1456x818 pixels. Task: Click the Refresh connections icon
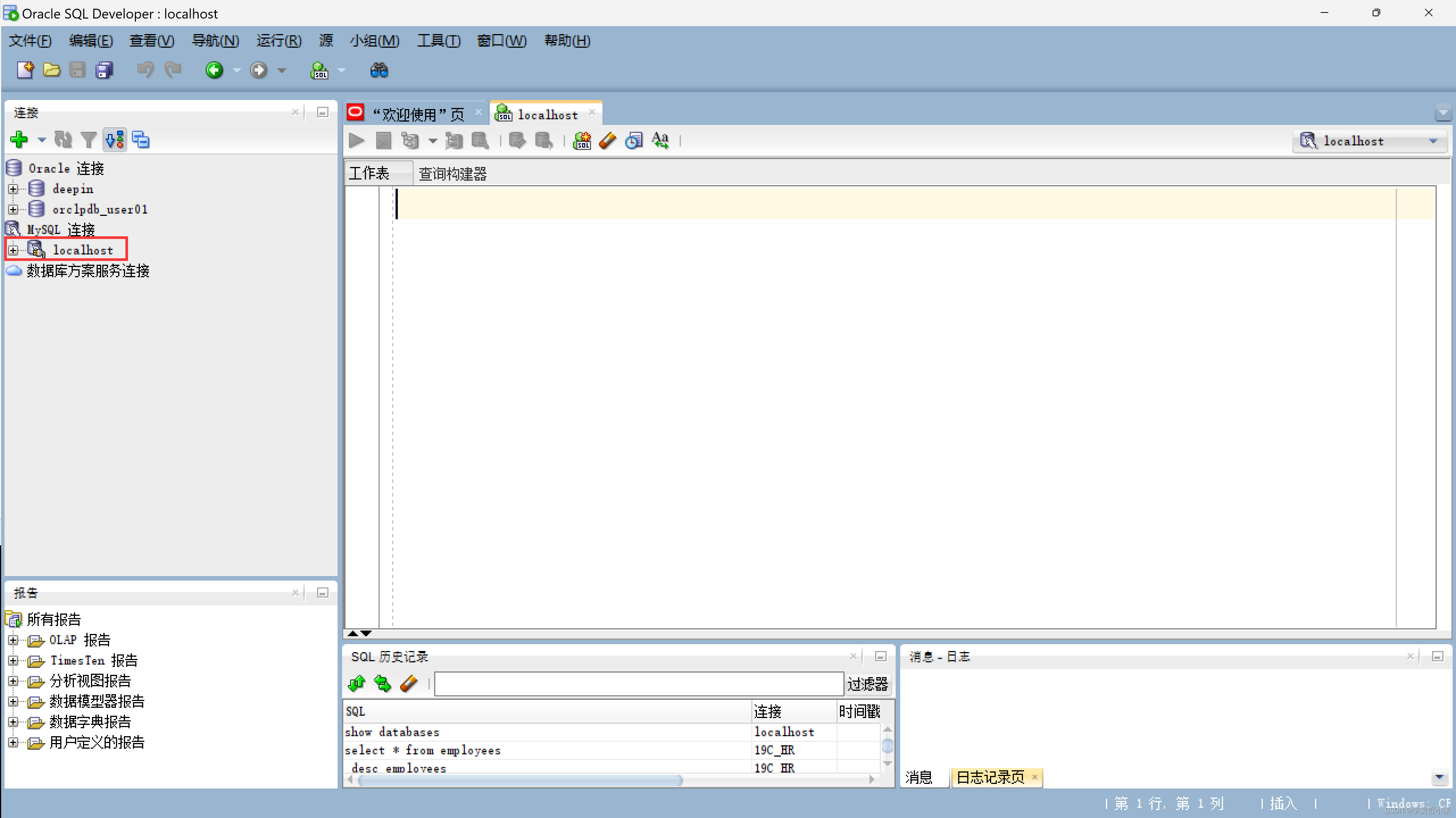pyautogui.click(x=63, y=139)
